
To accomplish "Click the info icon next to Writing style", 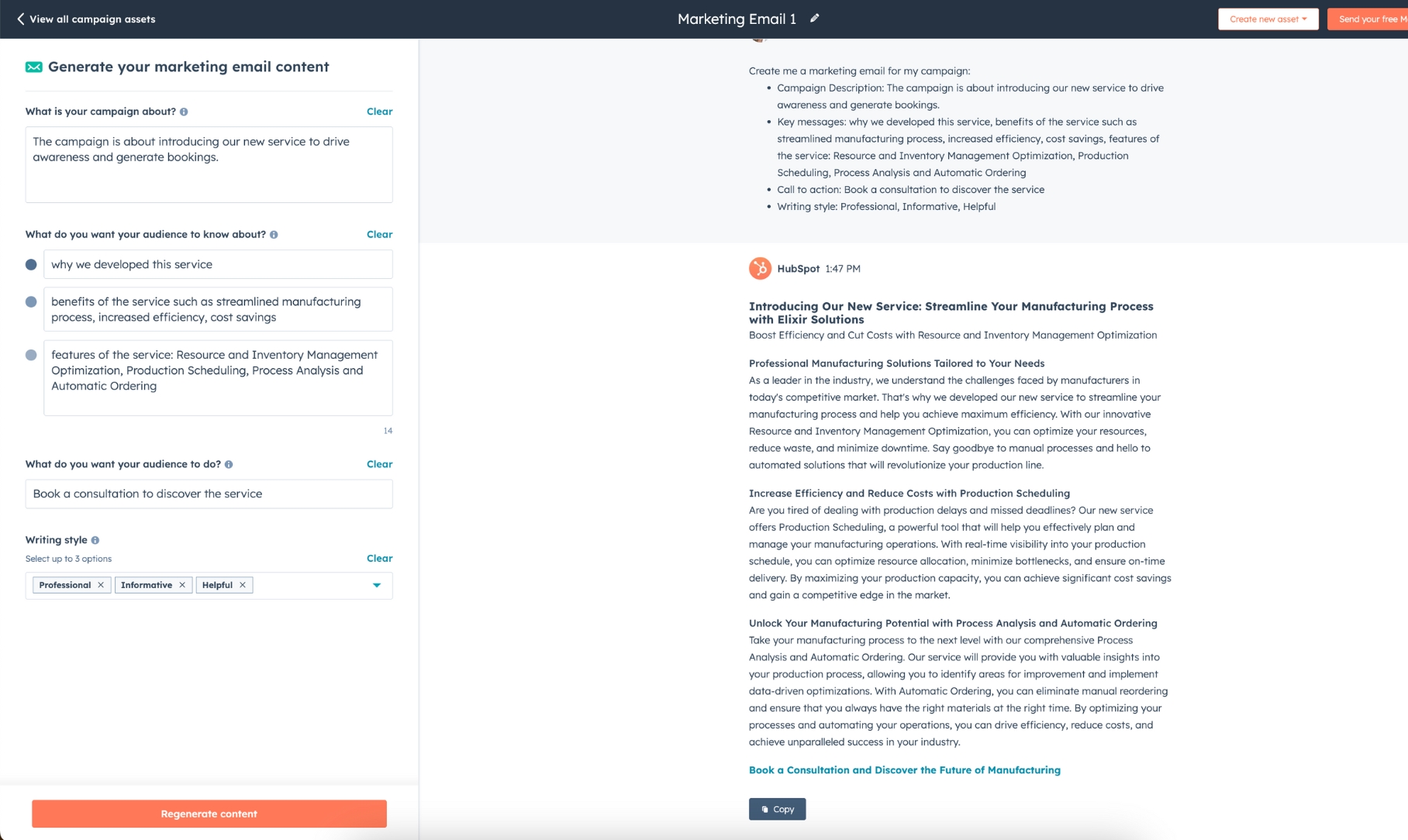I will (x=95, y=540).
